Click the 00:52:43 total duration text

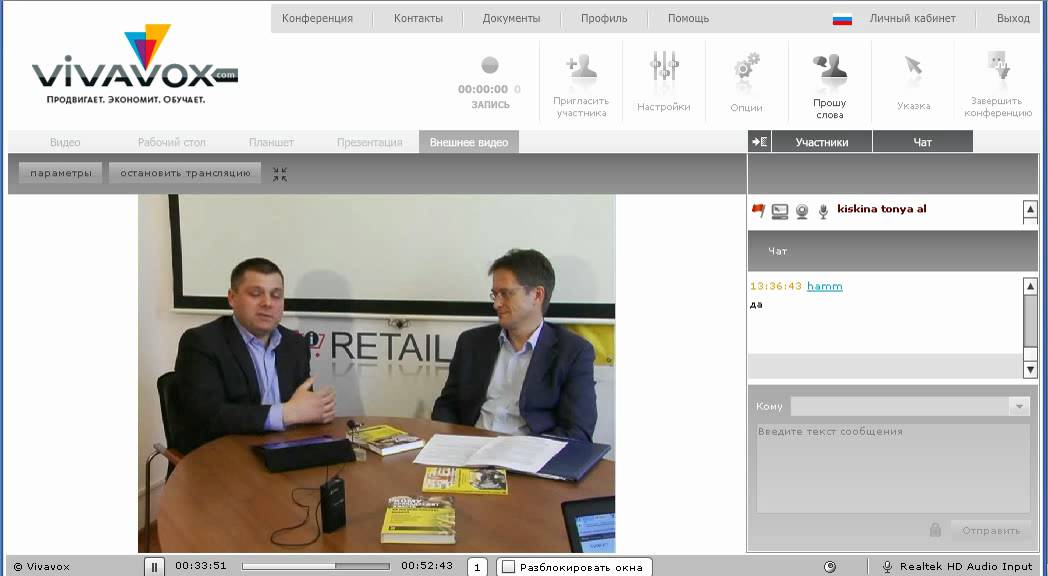(x=427, y=566)
